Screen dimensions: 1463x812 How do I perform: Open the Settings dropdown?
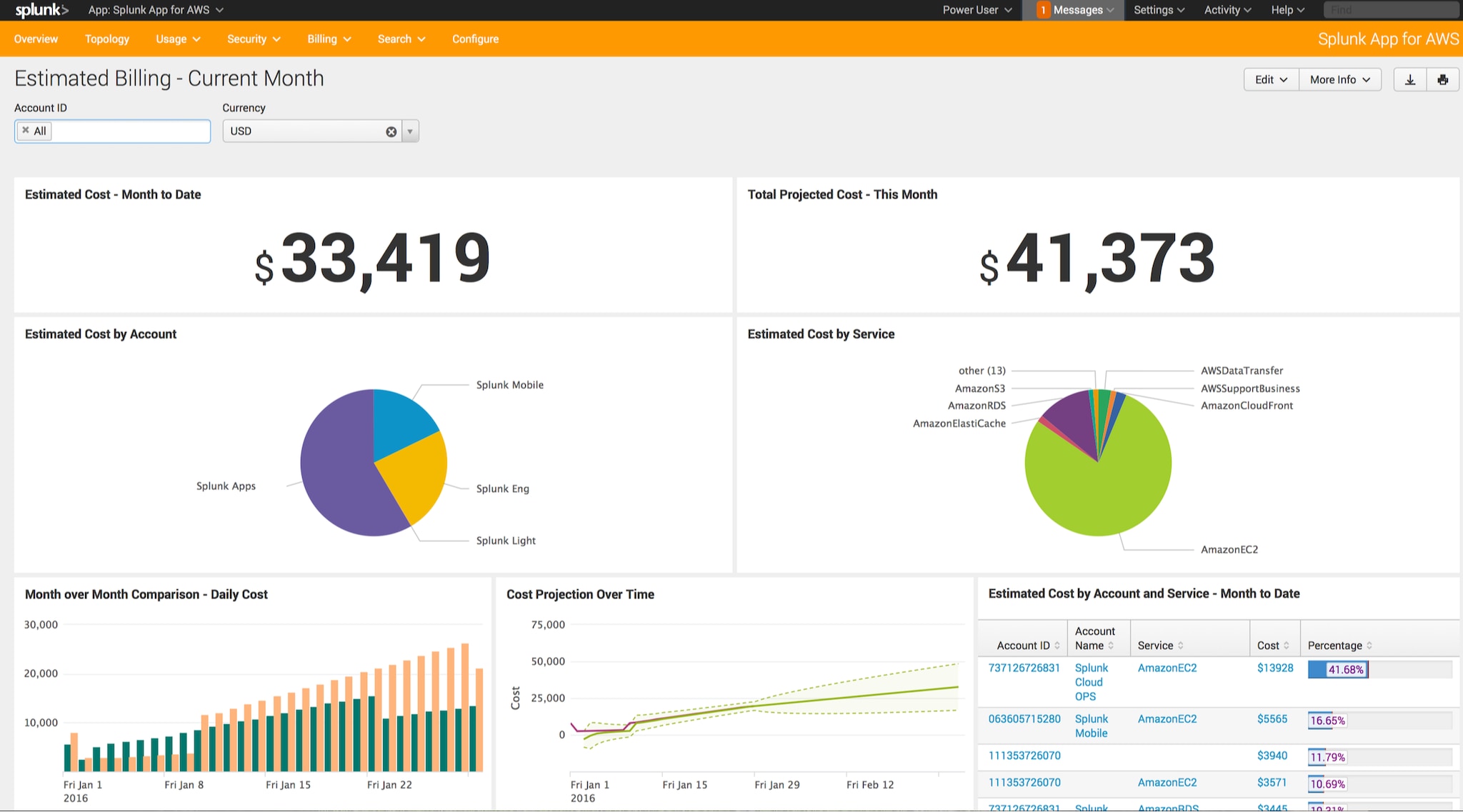tap(1159, 10)
